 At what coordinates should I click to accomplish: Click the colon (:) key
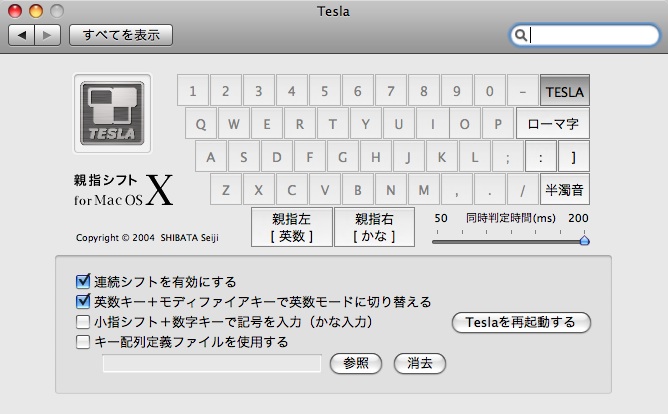click(x=541, y=157)
